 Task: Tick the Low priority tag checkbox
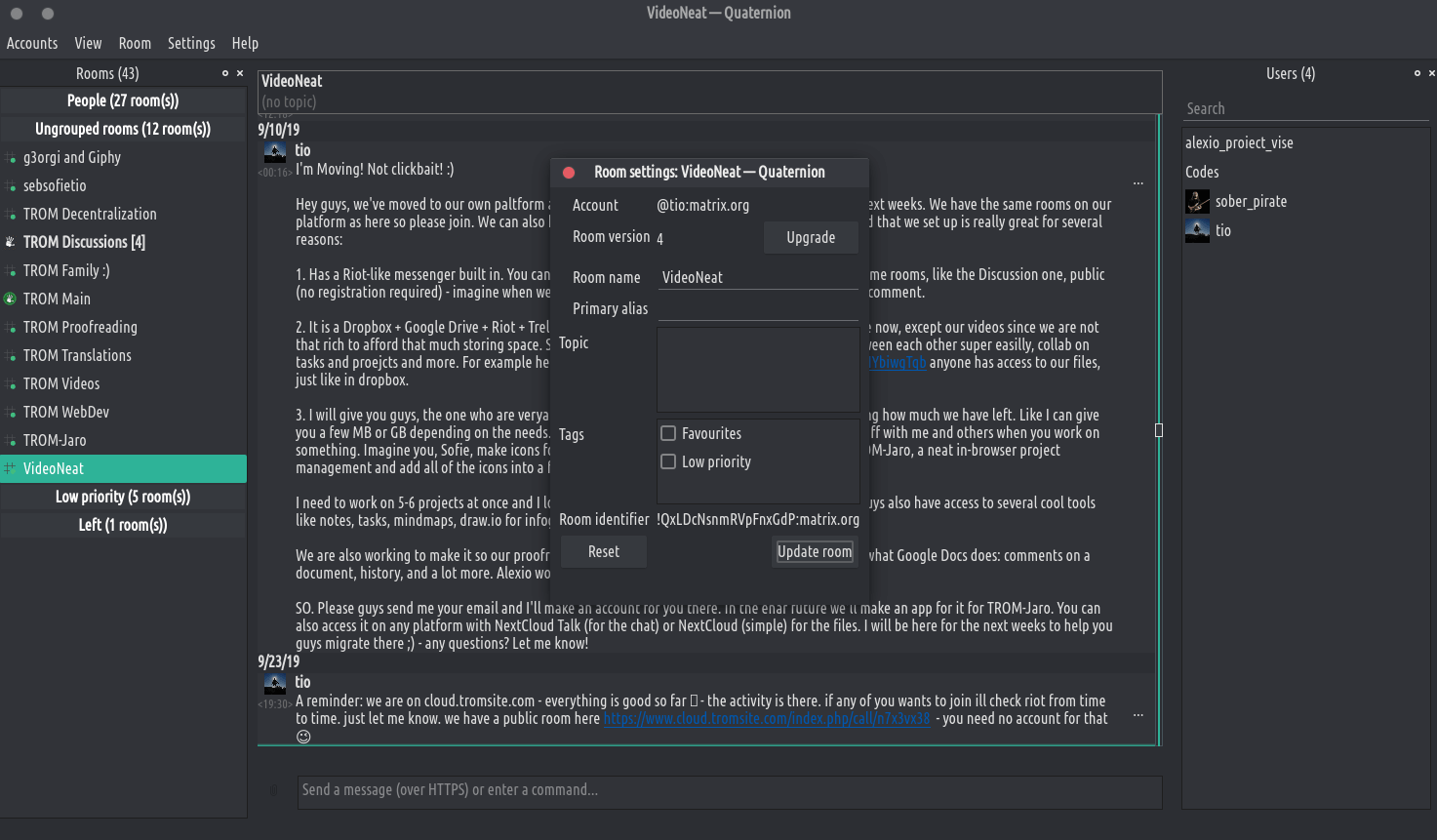(668, 461)
